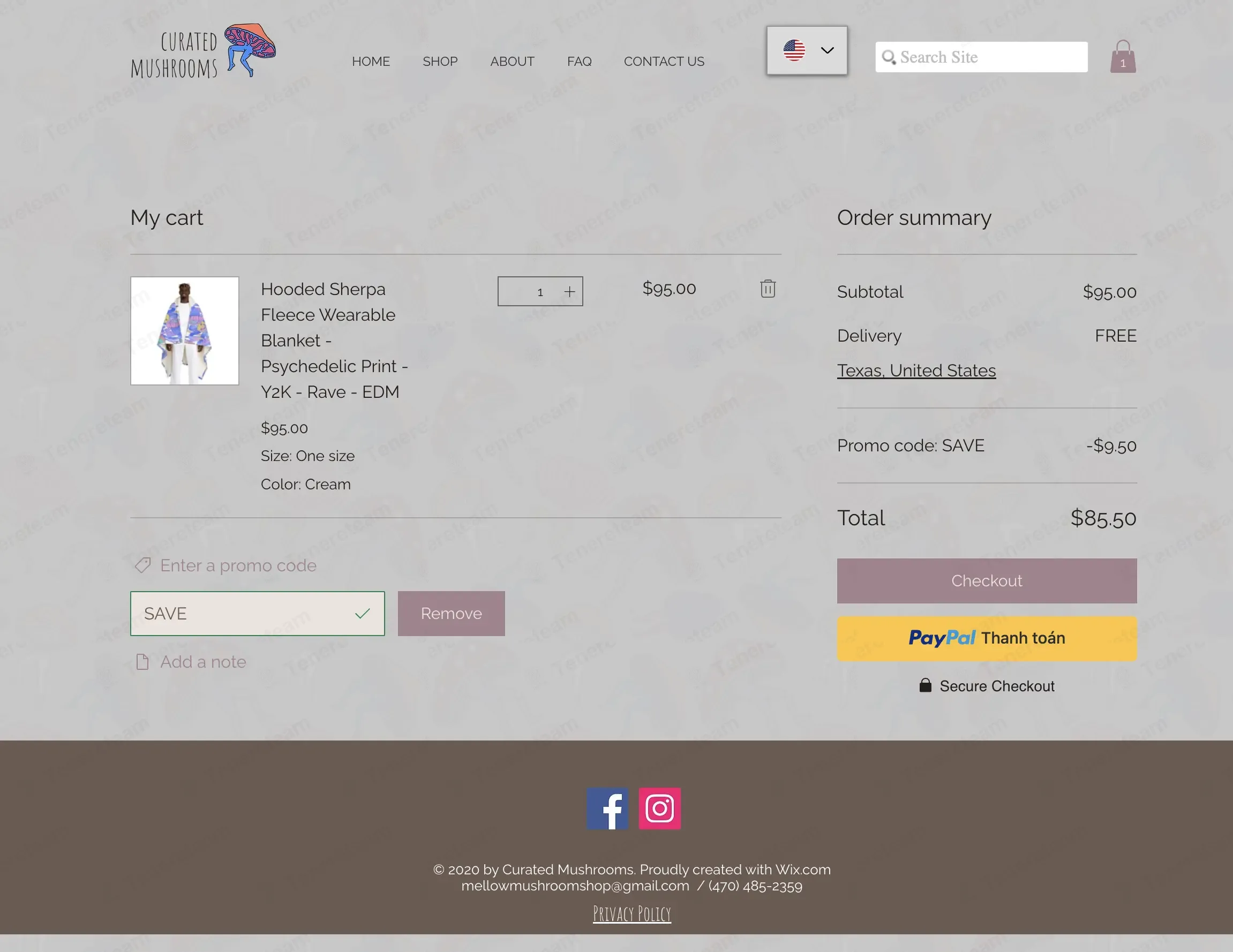This screenshot has height=952, width=1233.
Task: Click mellowmushroomshop@gmail.com email address
Action: tap(575, 886)
